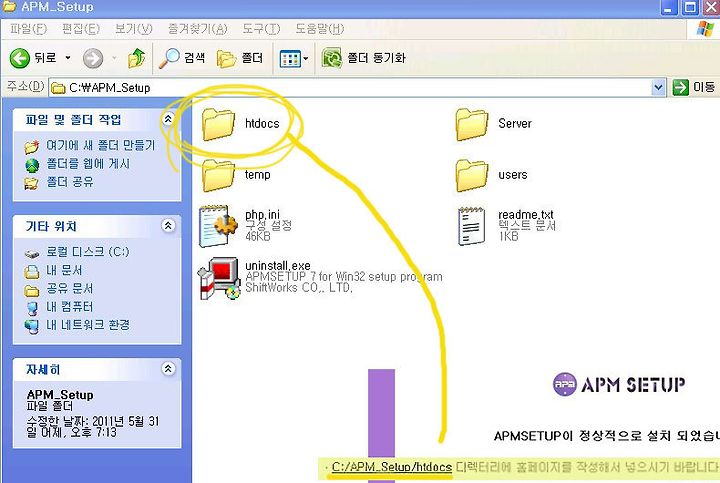Click the grayed Forward arrow icon
The width and height of the screenshot is (720, 483).
[93, 58]
